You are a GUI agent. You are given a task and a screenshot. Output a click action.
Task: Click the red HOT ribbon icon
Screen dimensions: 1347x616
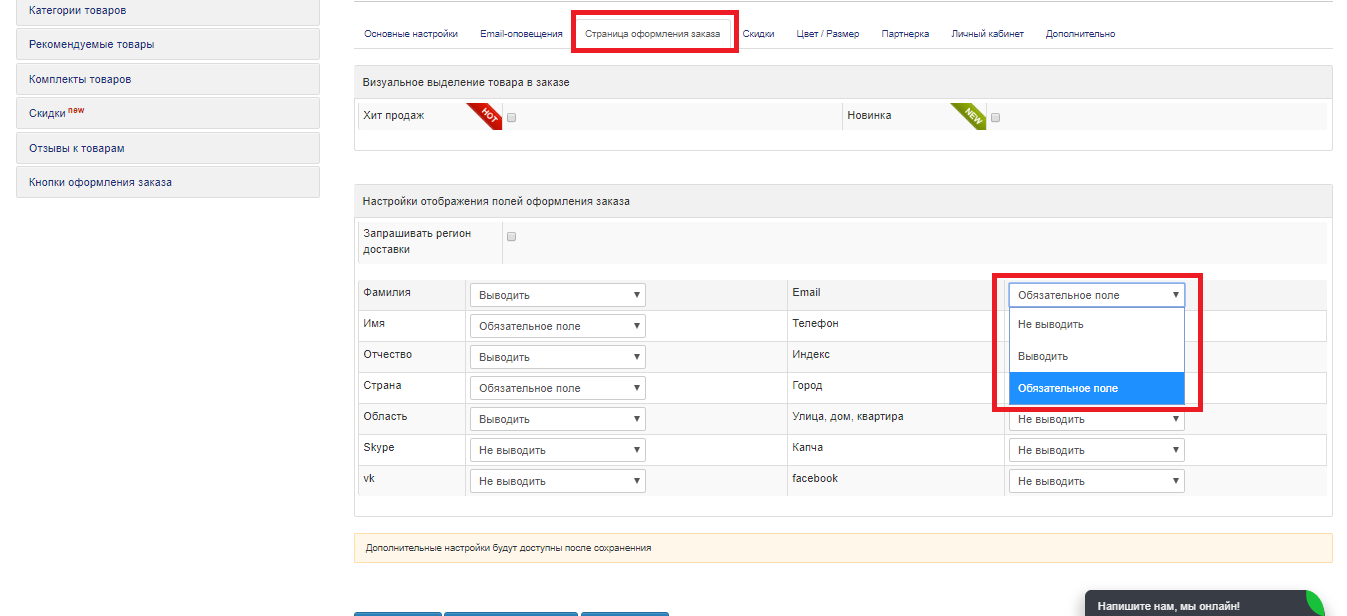[x=486, y=115]
